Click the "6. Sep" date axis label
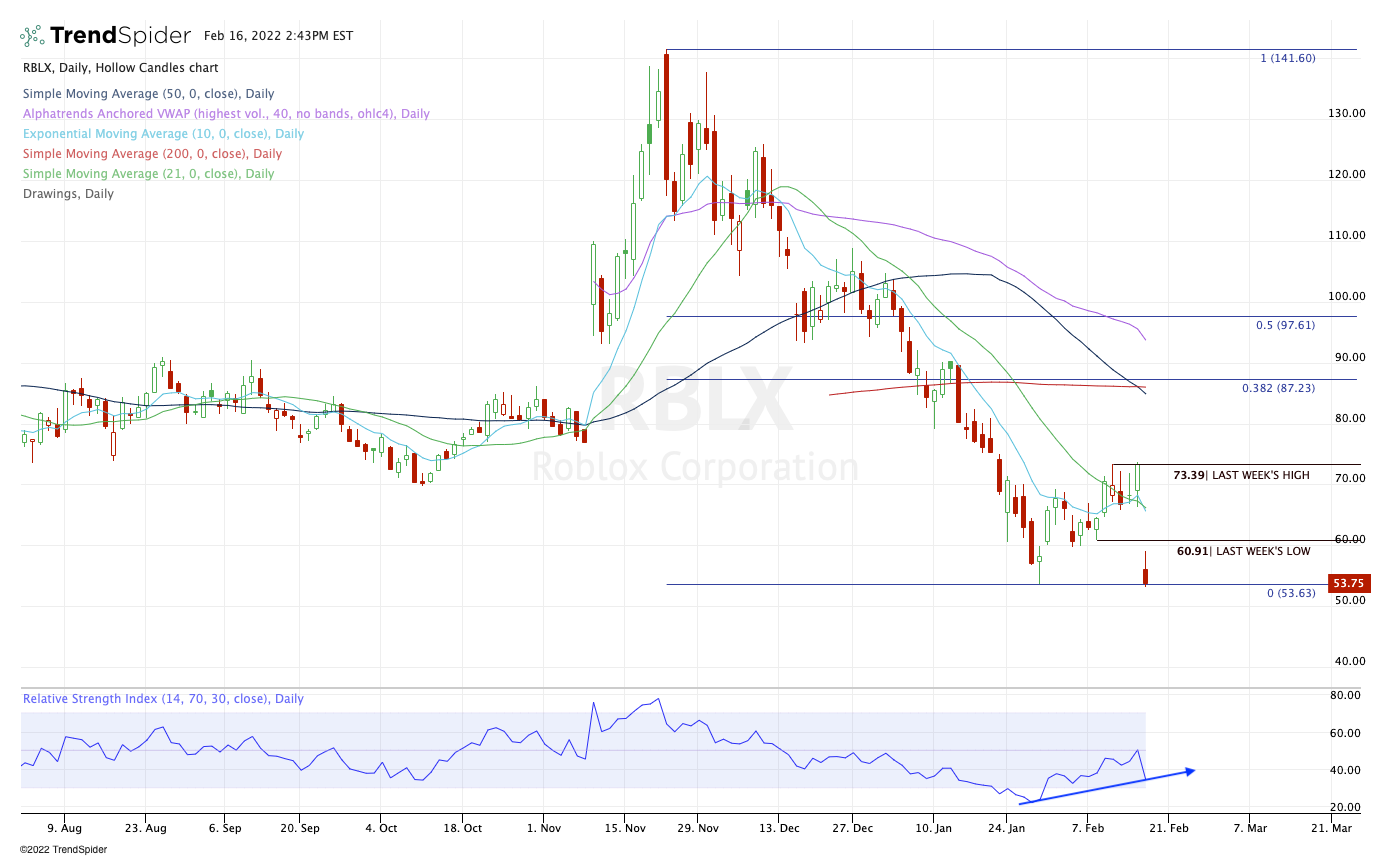1391x859 pixels. coord(225,828)
